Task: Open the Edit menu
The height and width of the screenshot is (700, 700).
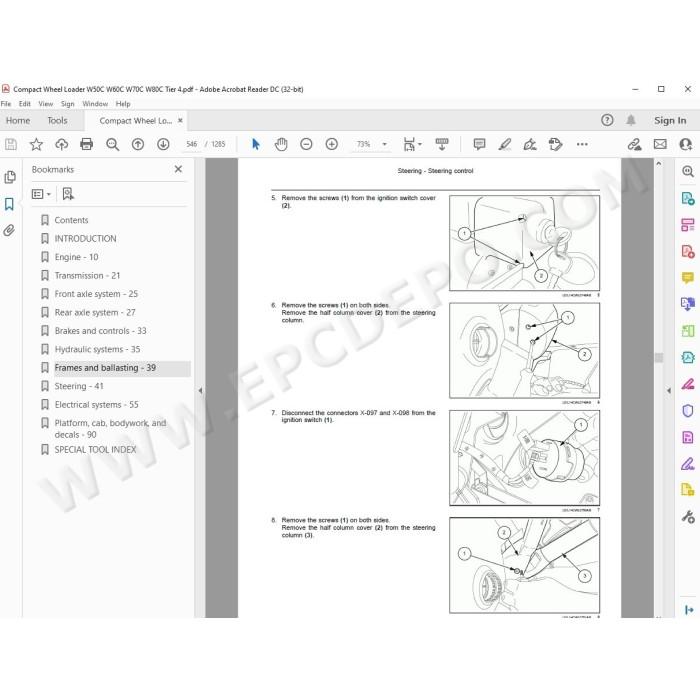Action: click(x=25, y=104)
